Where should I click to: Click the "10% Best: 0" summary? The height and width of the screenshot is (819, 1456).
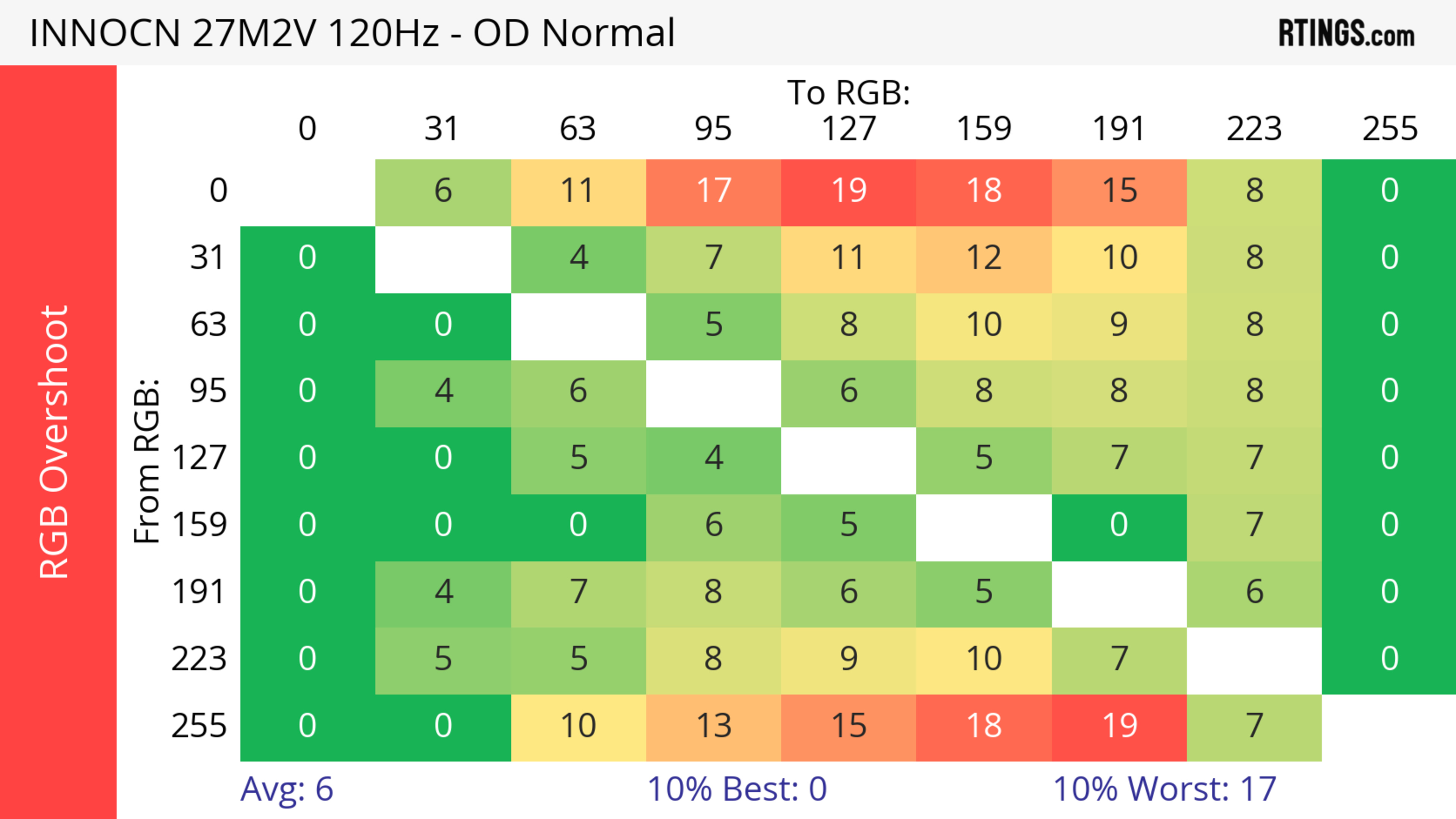tap(736, 789)
